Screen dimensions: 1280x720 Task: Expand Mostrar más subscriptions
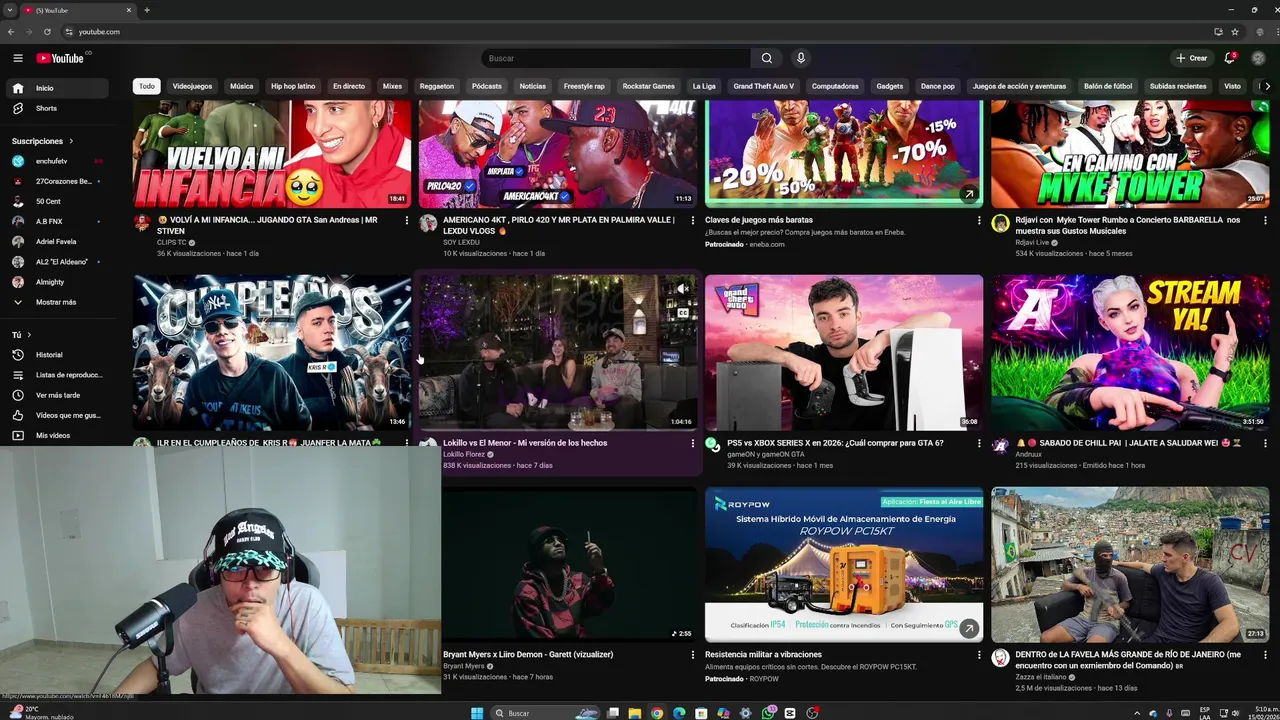click(x=56, y=302)
